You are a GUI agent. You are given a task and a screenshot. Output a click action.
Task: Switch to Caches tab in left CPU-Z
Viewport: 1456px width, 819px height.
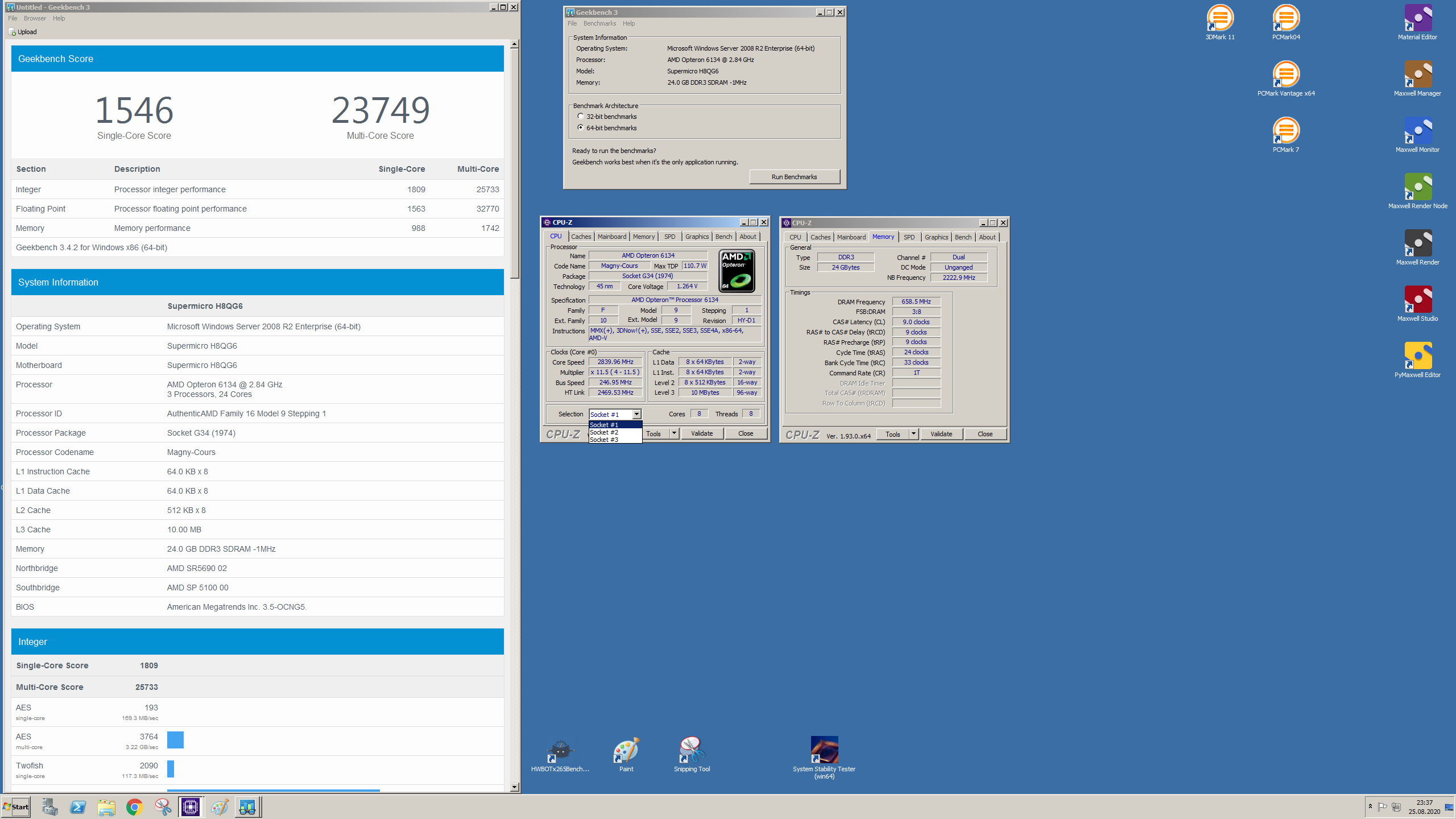(x=581, y=237)
